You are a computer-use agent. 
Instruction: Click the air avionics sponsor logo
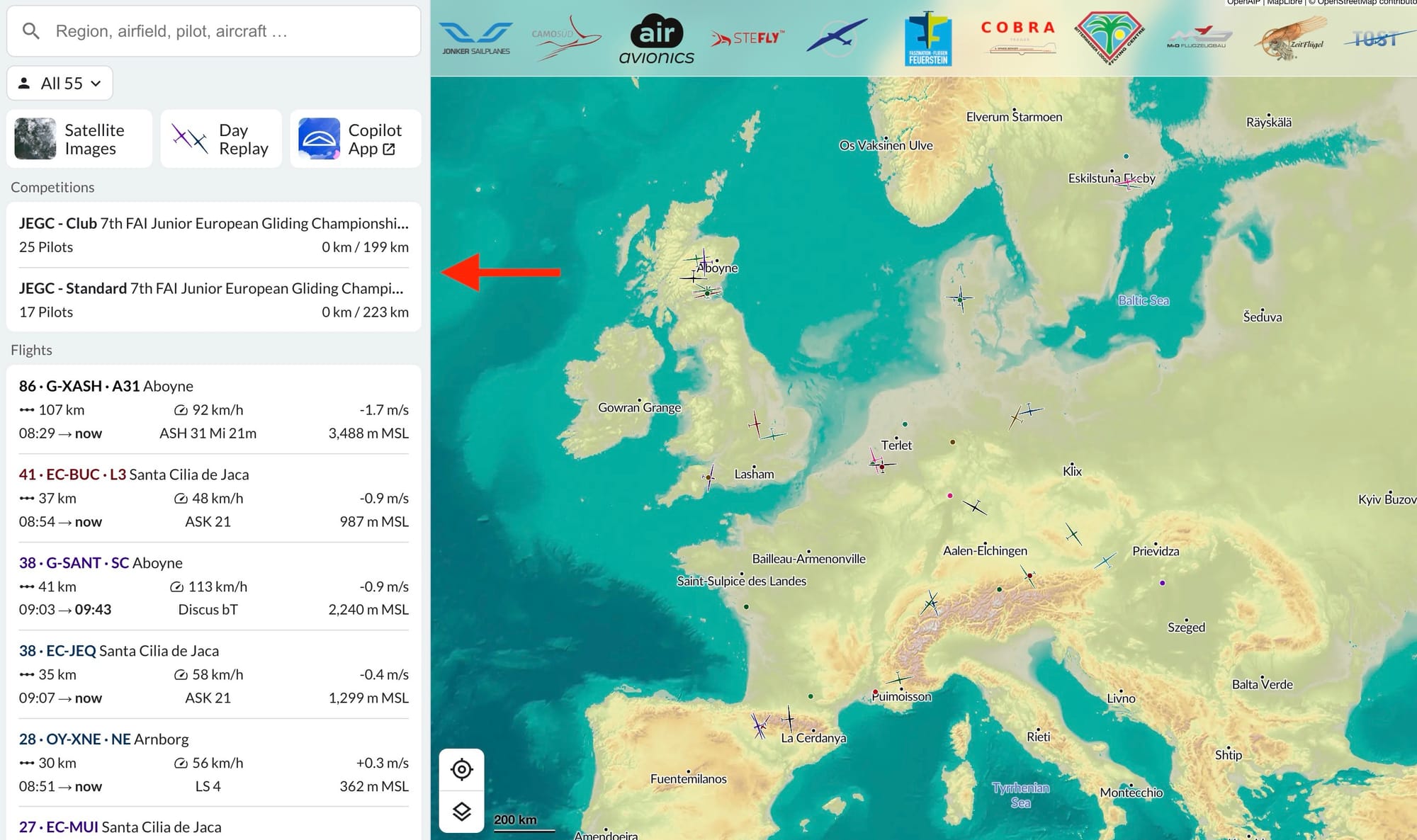(657, 39)
